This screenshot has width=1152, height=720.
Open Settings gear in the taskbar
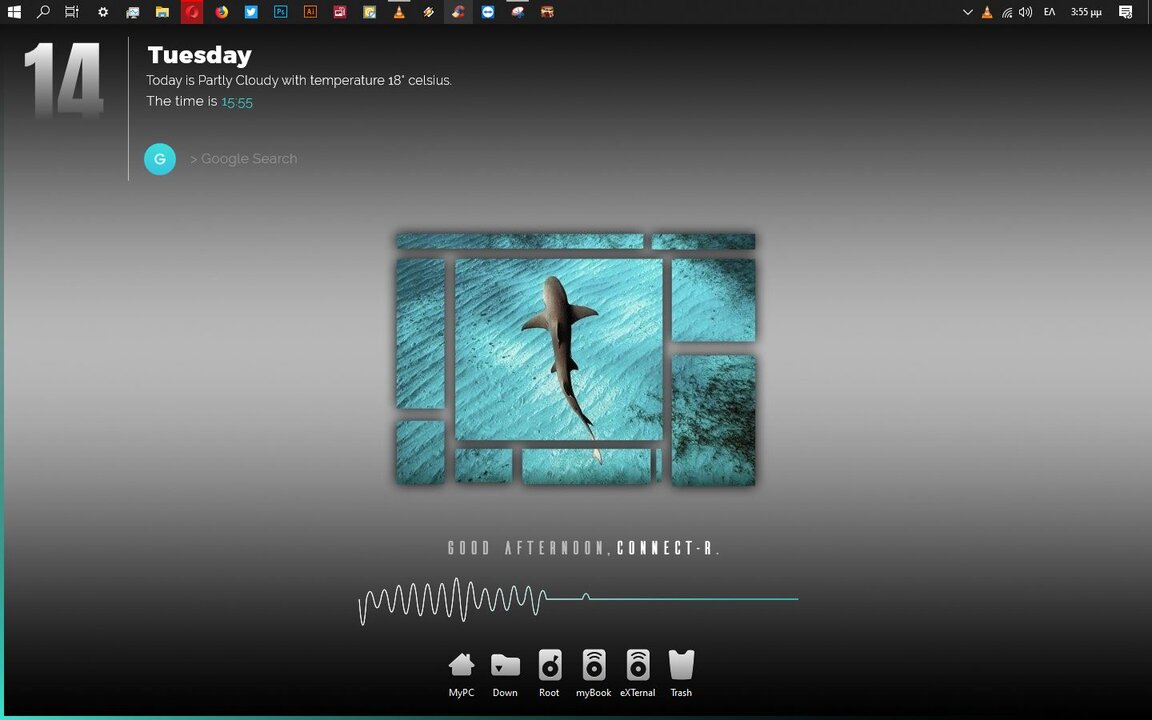point(103,12)
